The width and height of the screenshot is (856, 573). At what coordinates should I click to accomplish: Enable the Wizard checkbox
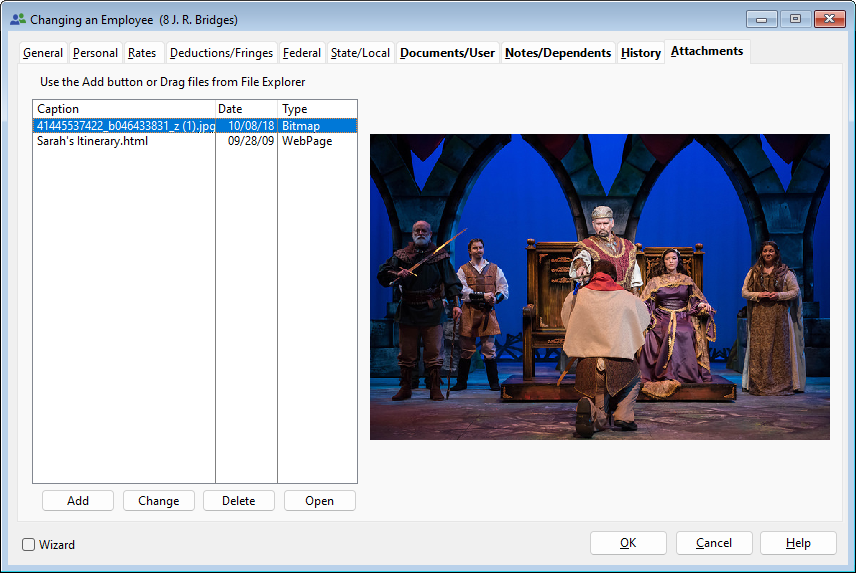click(x=29, y=545)
